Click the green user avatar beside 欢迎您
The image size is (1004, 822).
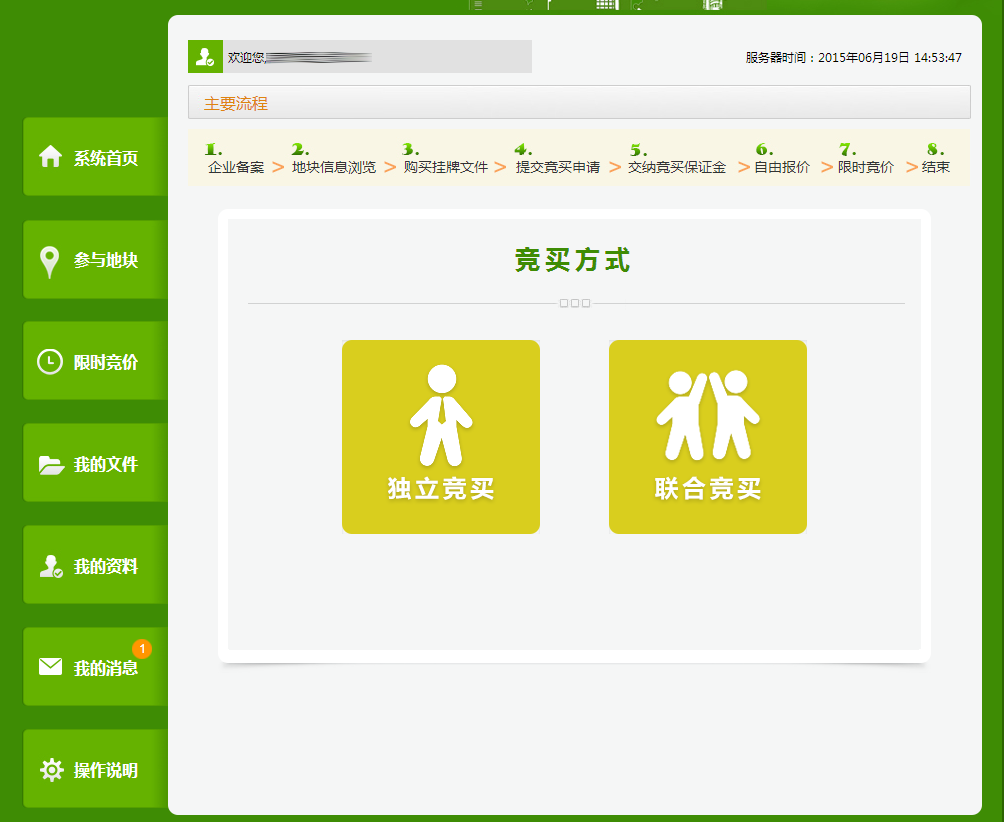205,57
